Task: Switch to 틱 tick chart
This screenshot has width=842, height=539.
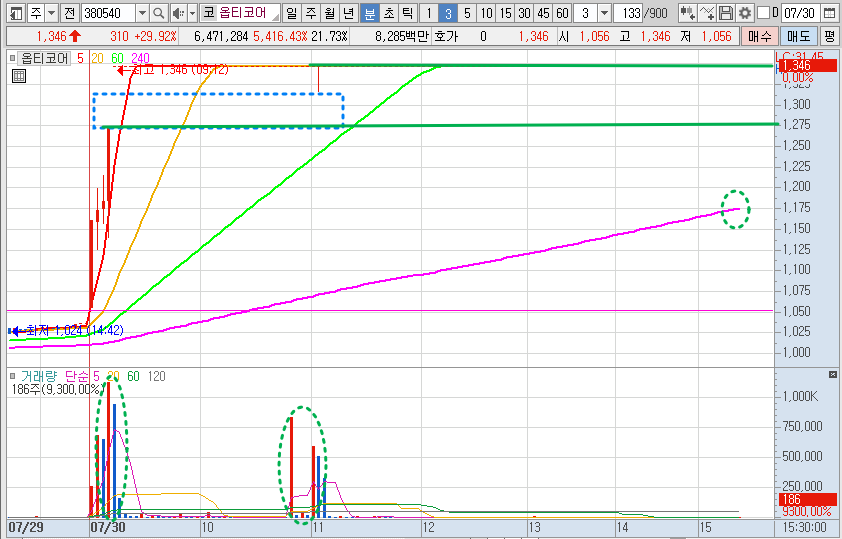Action: coord(408,13)
